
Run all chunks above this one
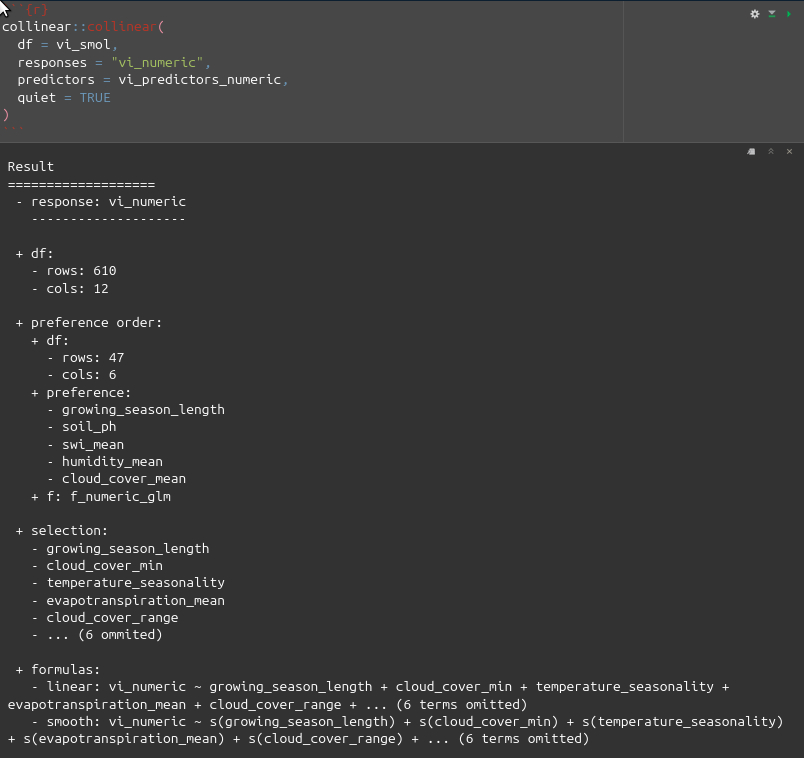point(772,14)
